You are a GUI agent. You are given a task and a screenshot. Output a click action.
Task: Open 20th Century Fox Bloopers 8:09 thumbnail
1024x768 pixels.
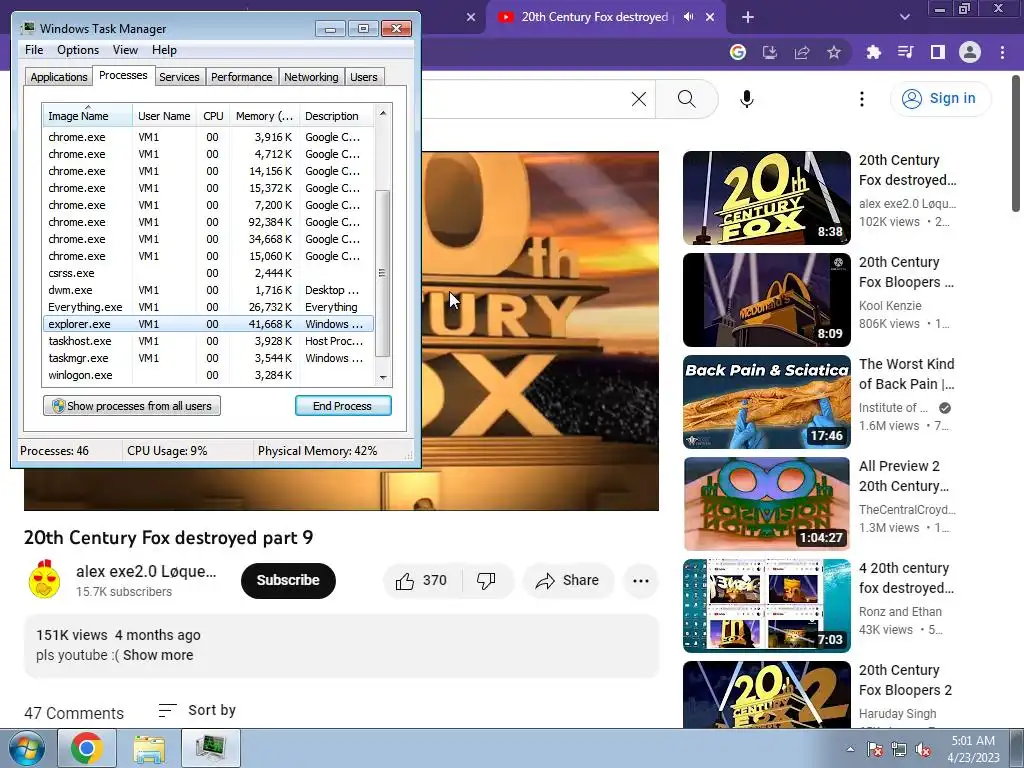(767, 300)
